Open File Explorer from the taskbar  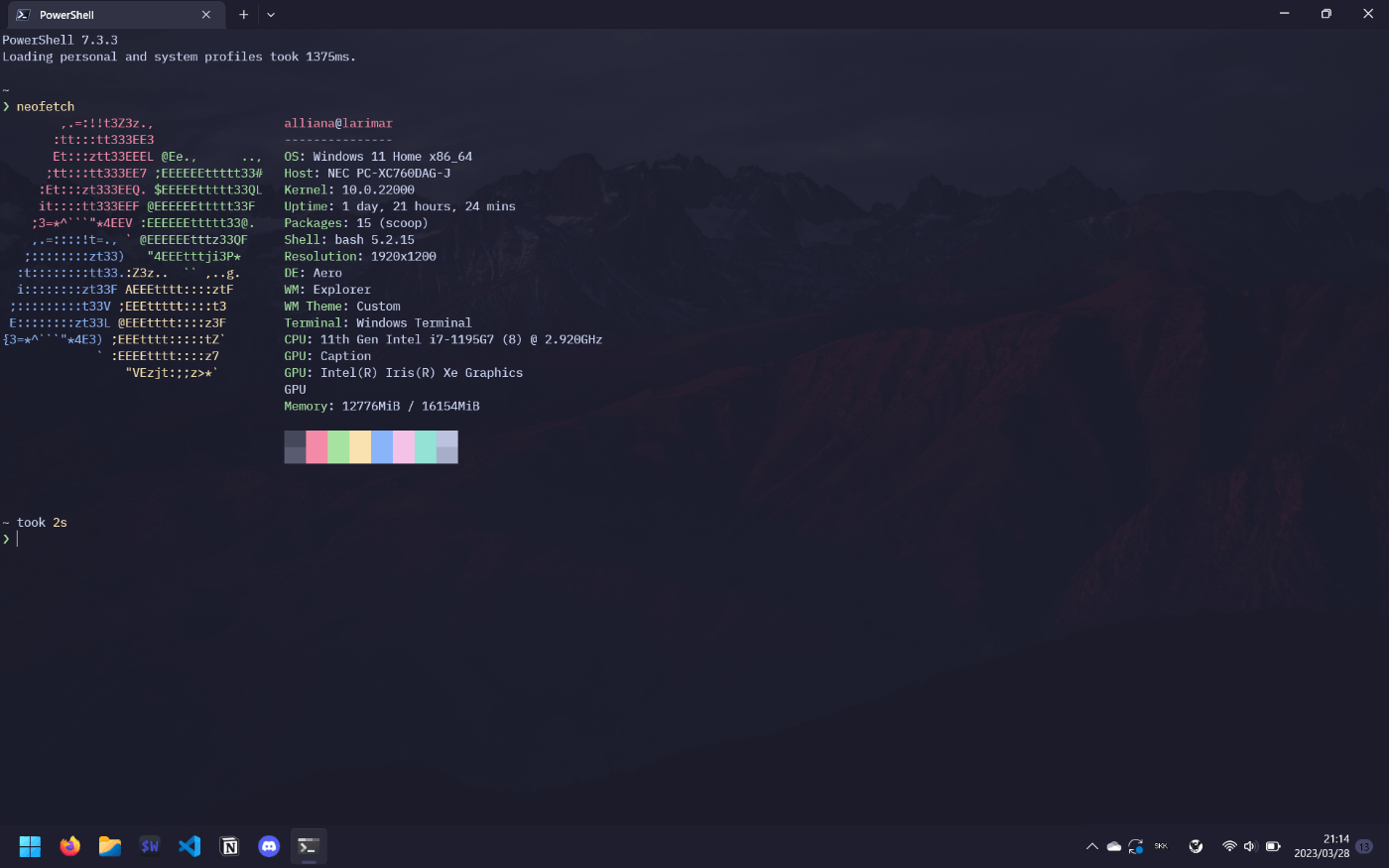tap(109, 846)
